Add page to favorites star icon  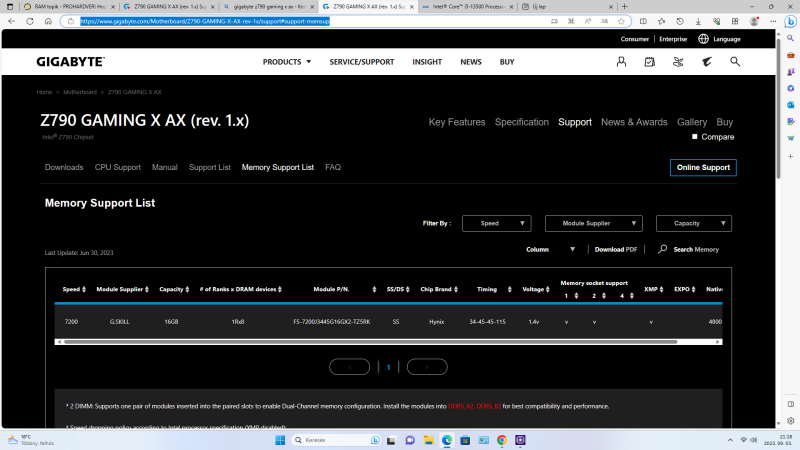(x=621, y=21)
